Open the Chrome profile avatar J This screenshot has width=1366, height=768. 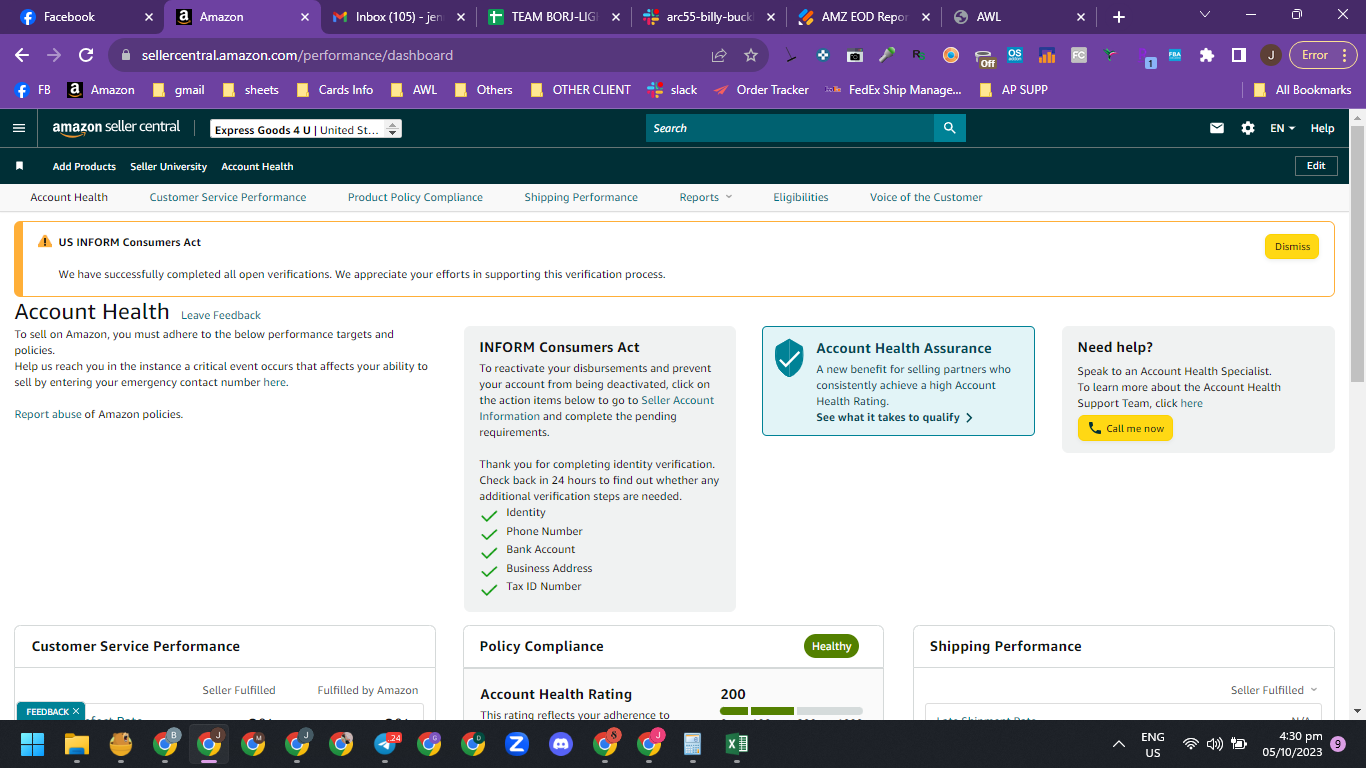click(1270, 55)
